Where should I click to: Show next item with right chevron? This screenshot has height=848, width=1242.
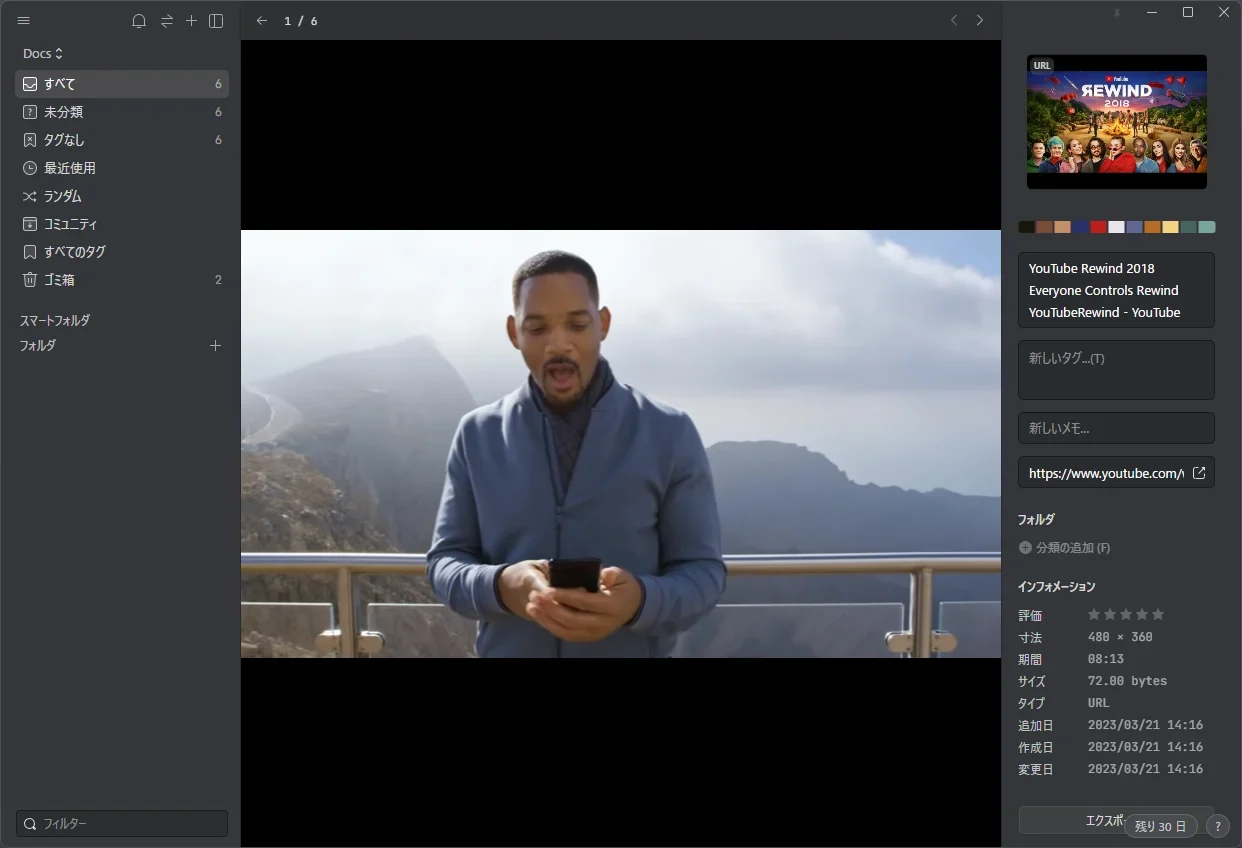click(980, 20)
